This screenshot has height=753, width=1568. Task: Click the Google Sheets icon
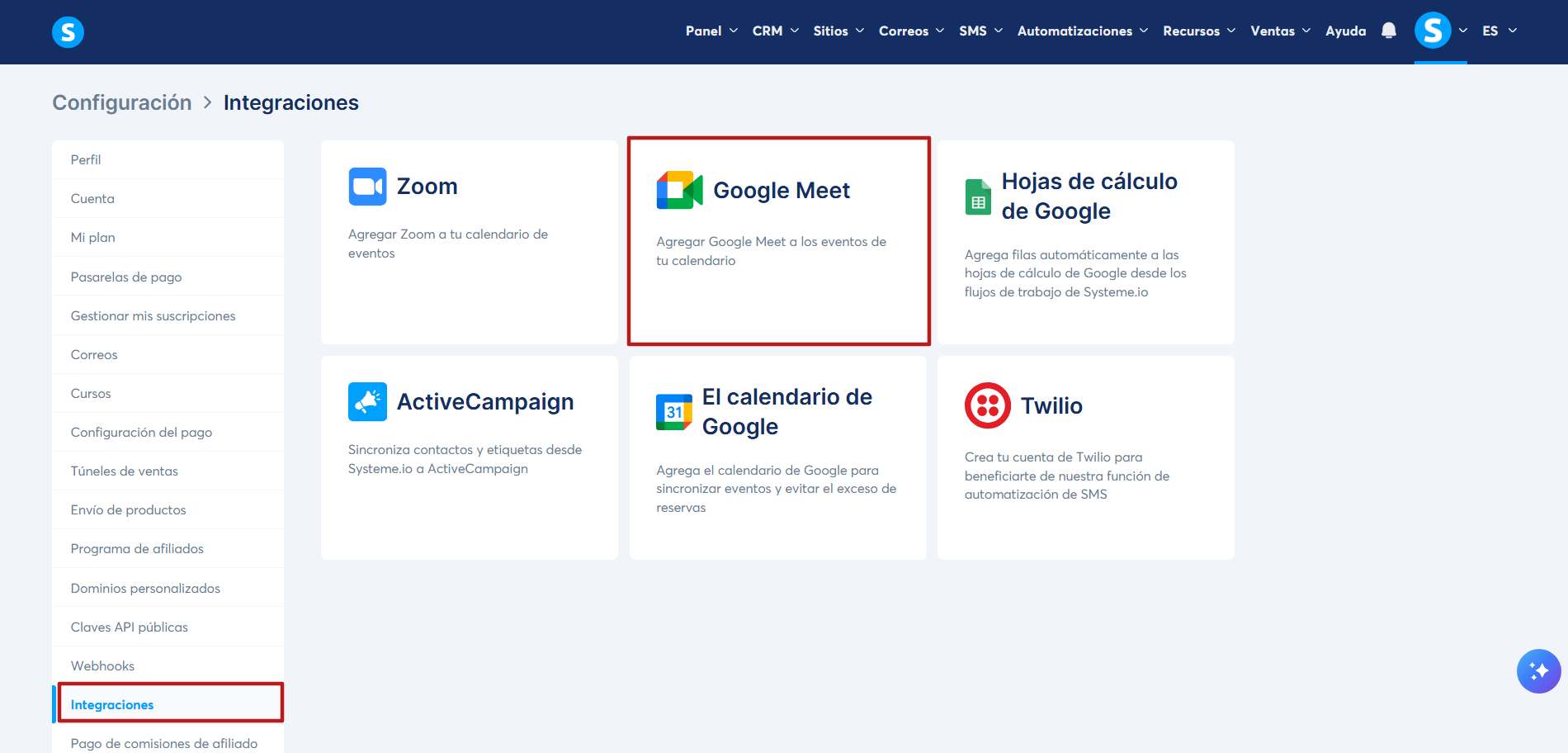click(x=978, y=197)
